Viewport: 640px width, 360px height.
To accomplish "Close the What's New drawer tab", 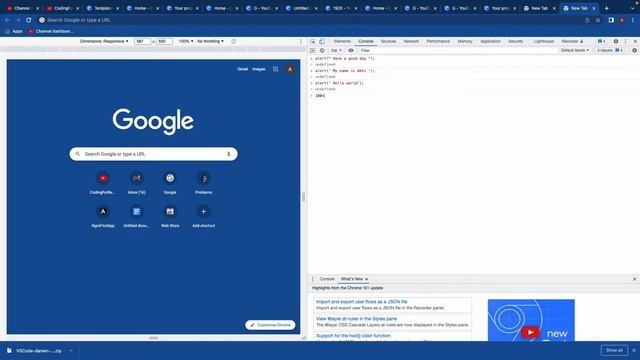I will (x=367, y=279).
